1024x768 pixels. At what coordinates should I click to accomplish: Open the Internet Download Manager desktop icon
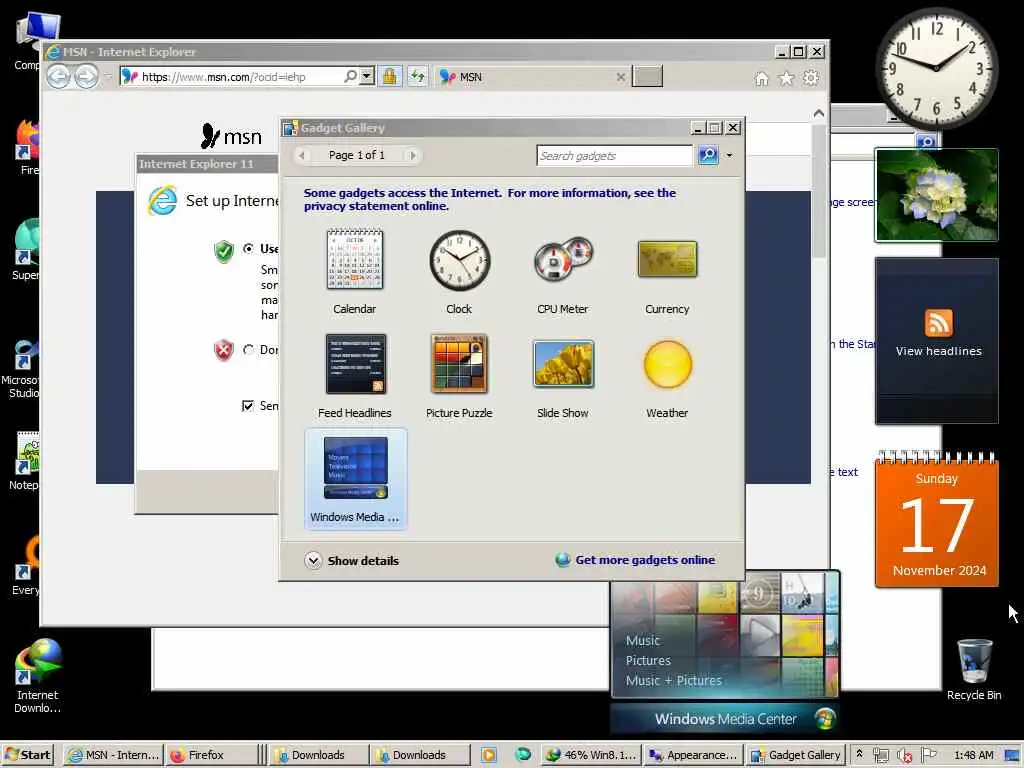point(37,677)
